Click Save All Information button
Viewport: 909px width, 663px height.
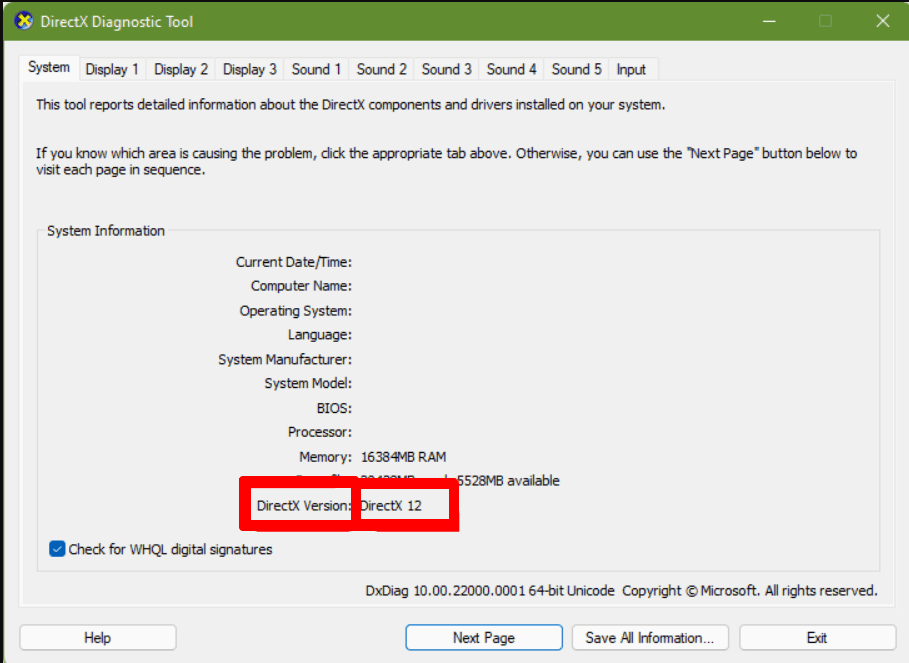click(x=649, y=638)
